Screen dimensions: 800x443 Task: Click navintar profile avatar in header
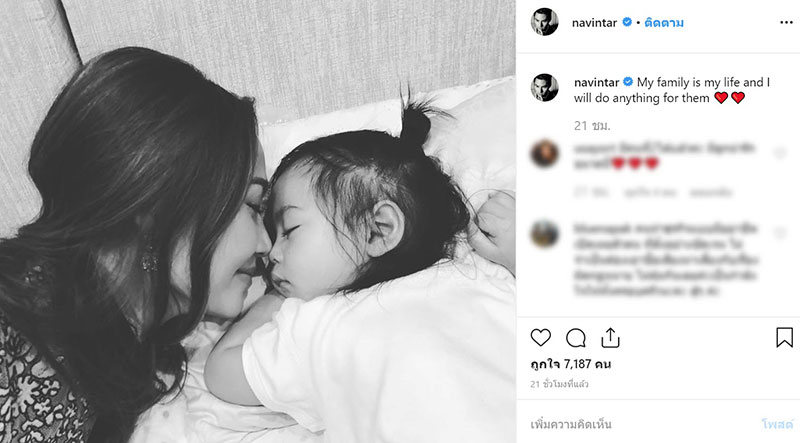[544, 22]
